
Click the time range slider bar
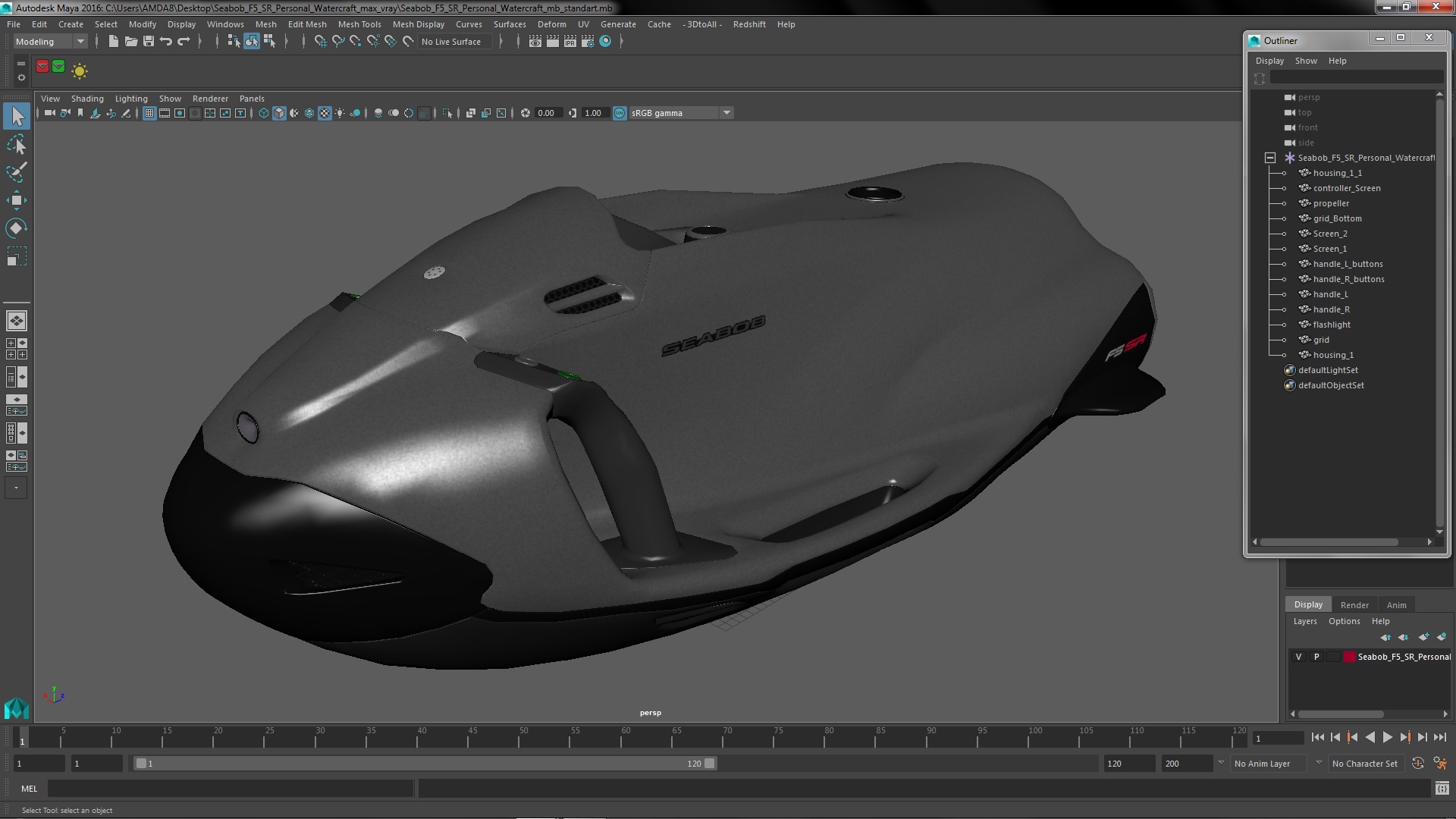coord(425,764)
